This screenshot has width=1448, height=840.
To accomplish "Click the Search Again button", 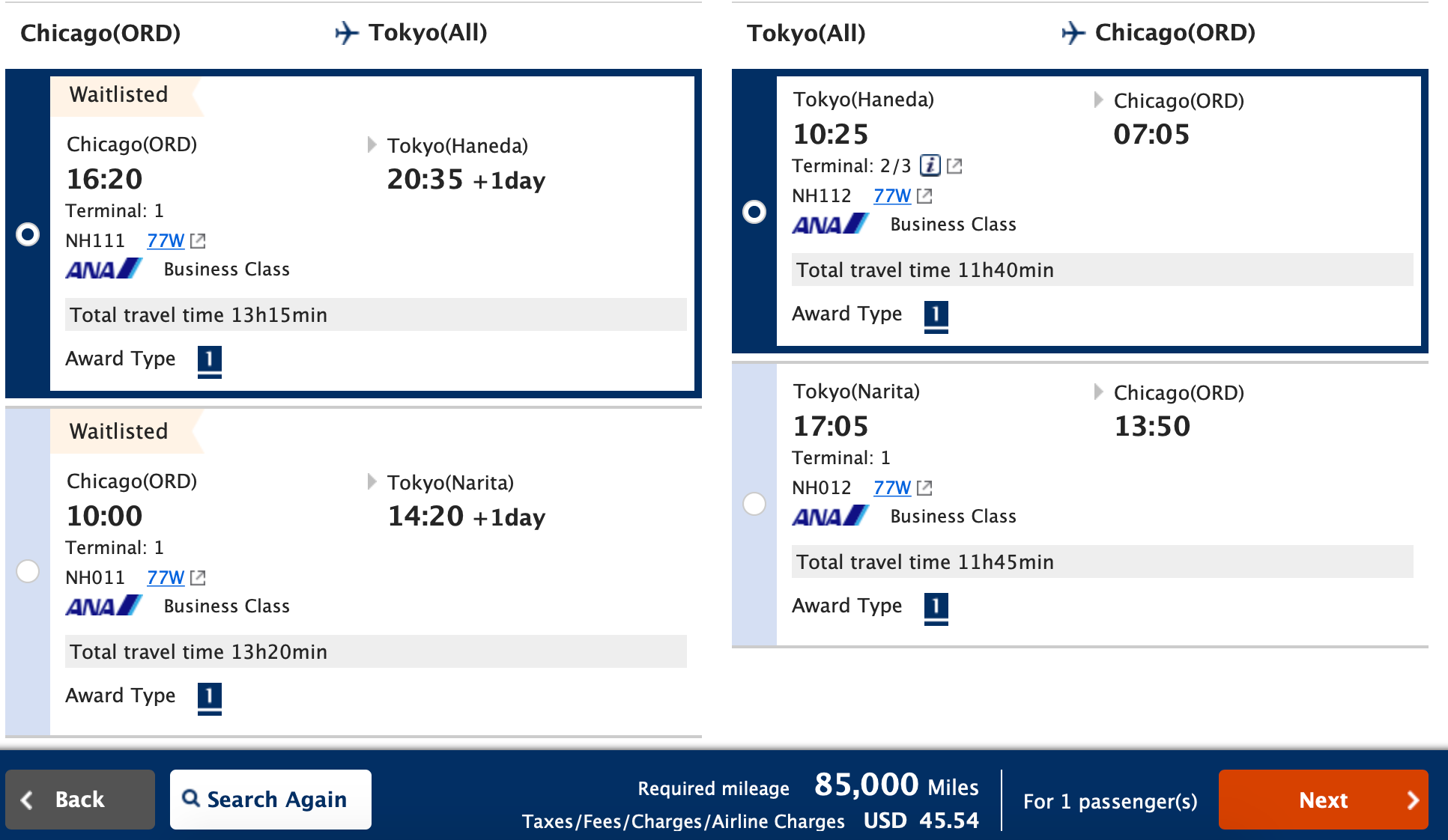I will pos(270,800).
